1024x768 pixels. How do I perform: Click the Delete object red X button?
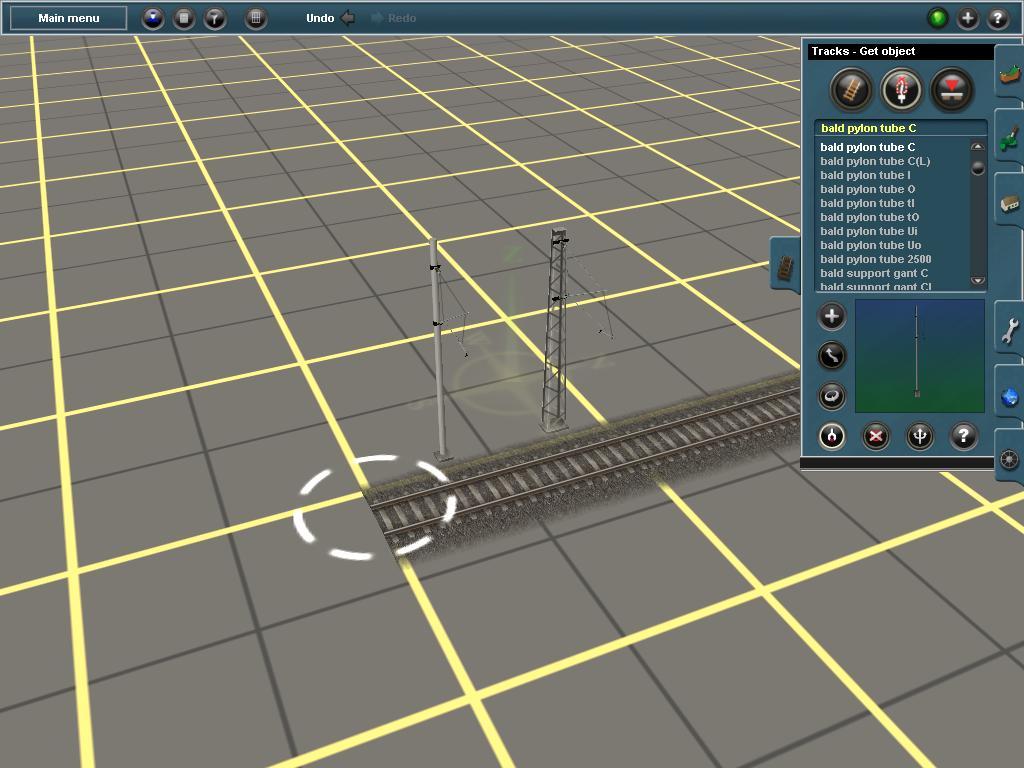pos(876,436)
